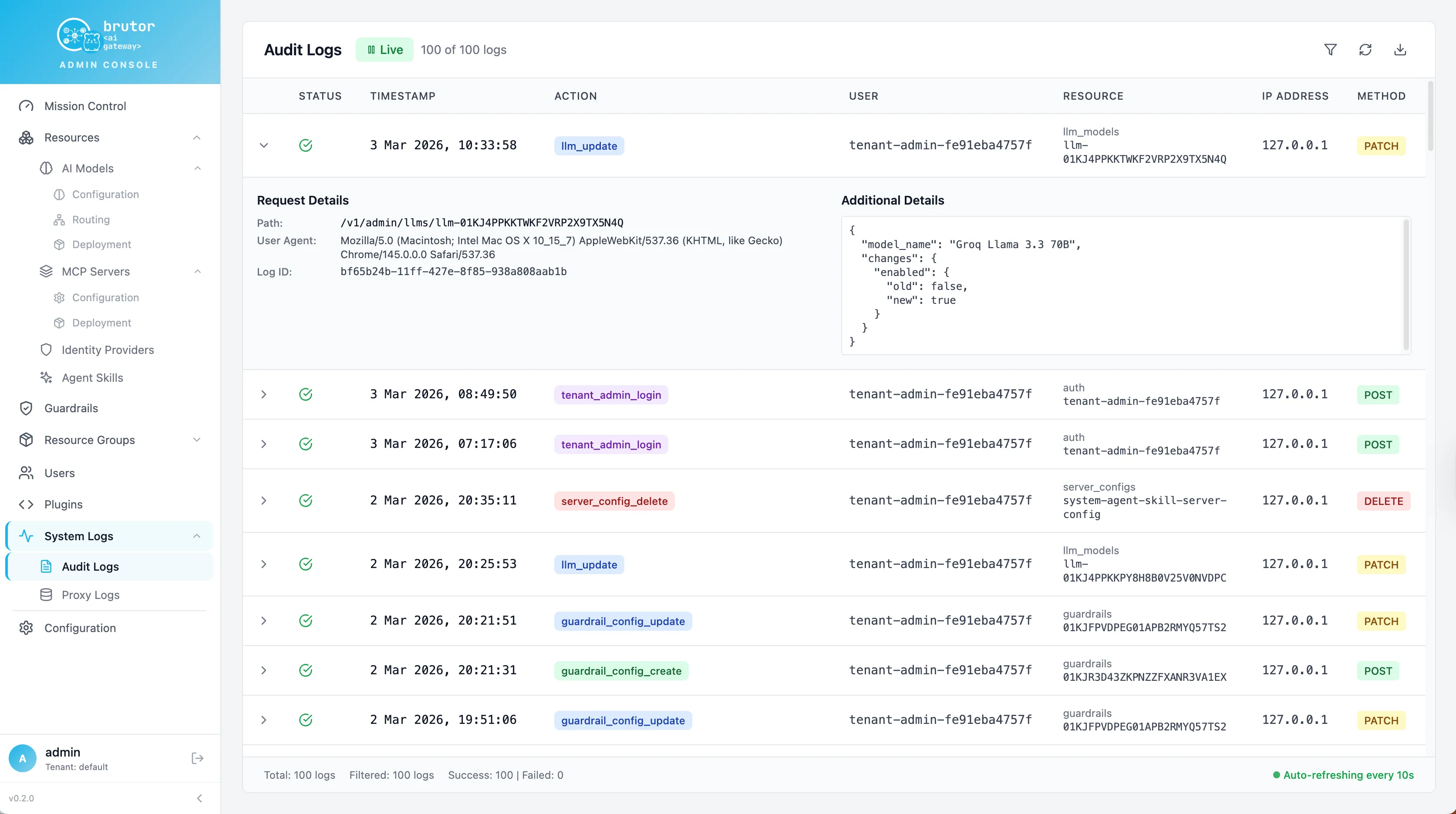
Task: Click the Proxy Logs database icon
Action: coord(46,595)
